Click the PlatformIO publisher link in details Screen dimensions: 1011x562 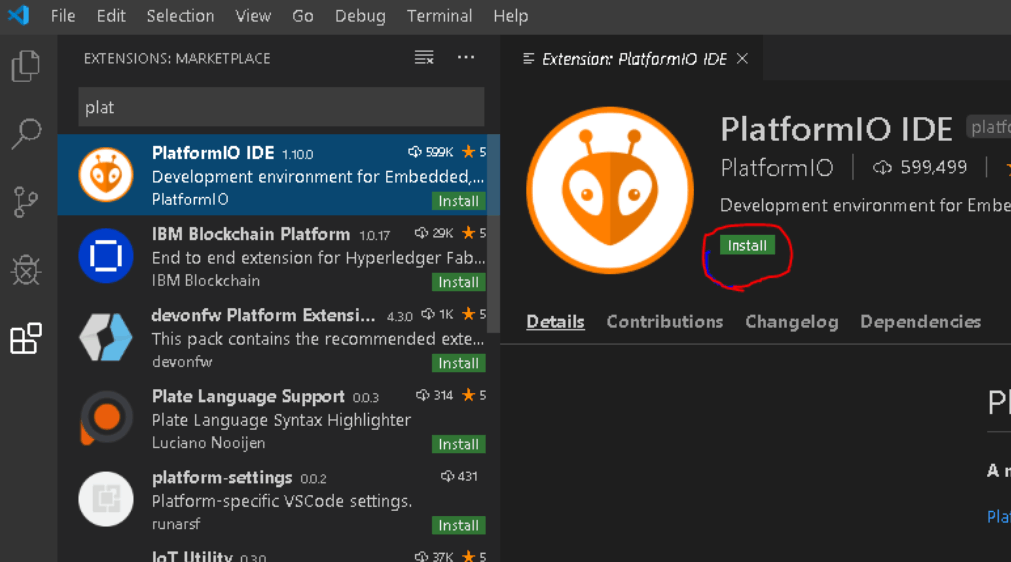click(777, 168)
